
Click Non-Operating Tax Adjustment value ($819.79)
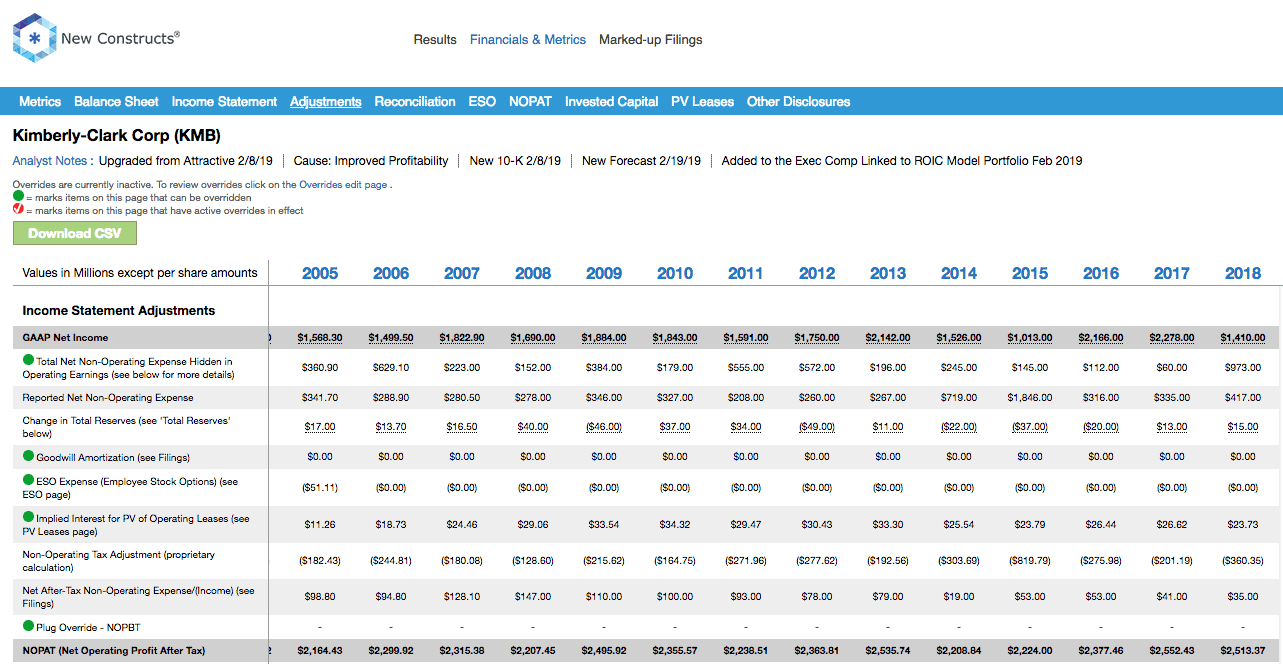click(1030, 561)
